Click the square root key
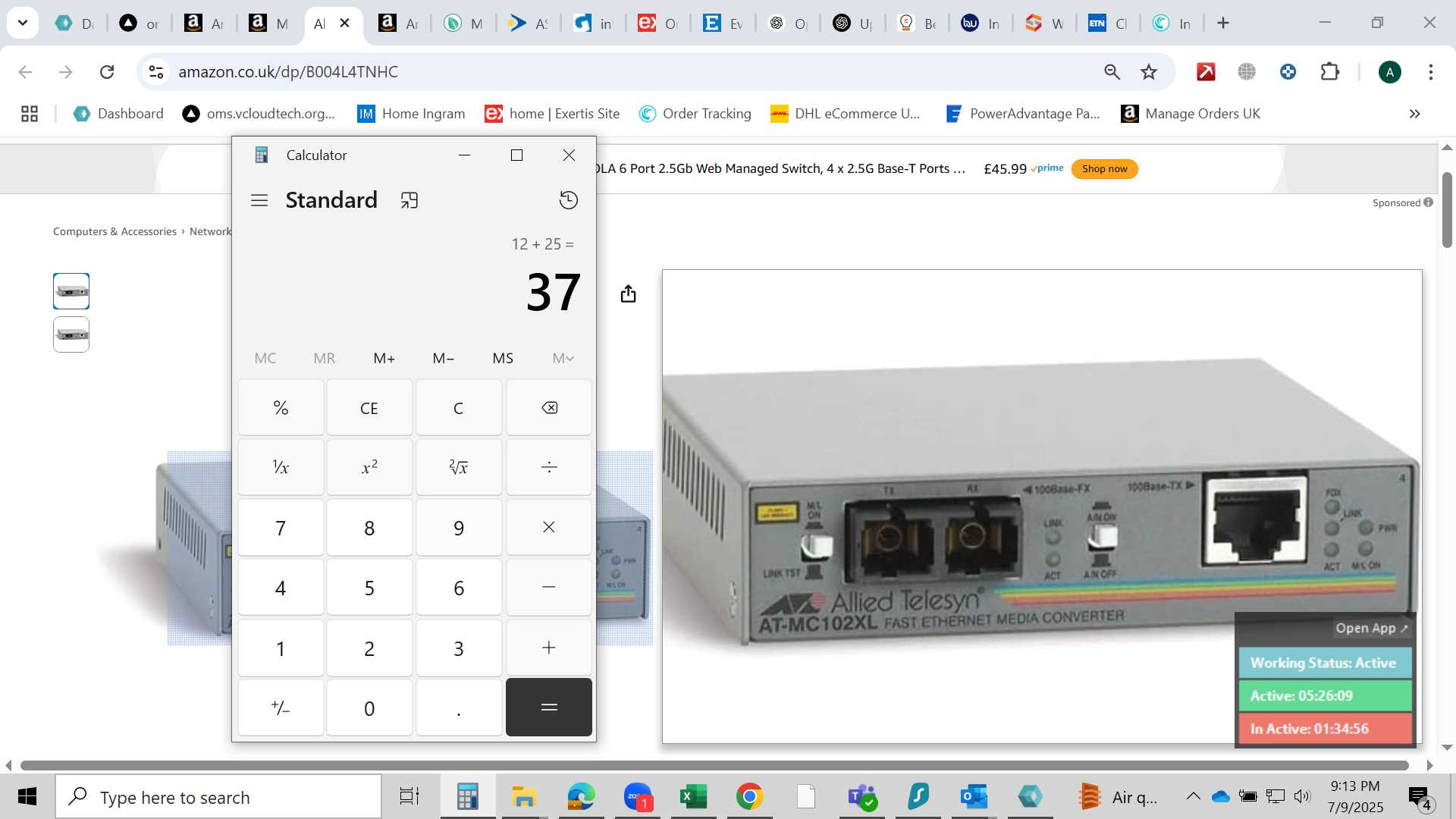The width and height of the screenshot is (1456, 819). coord(459,467)
